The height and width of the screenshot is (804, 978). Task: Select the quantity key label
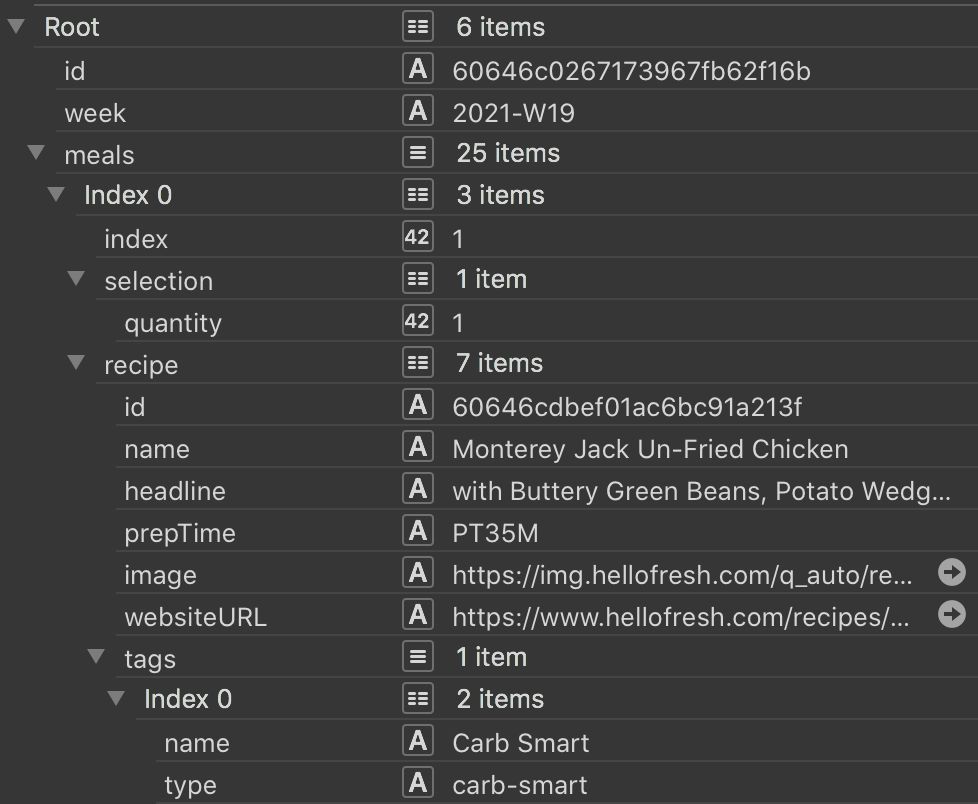[173, 323]
